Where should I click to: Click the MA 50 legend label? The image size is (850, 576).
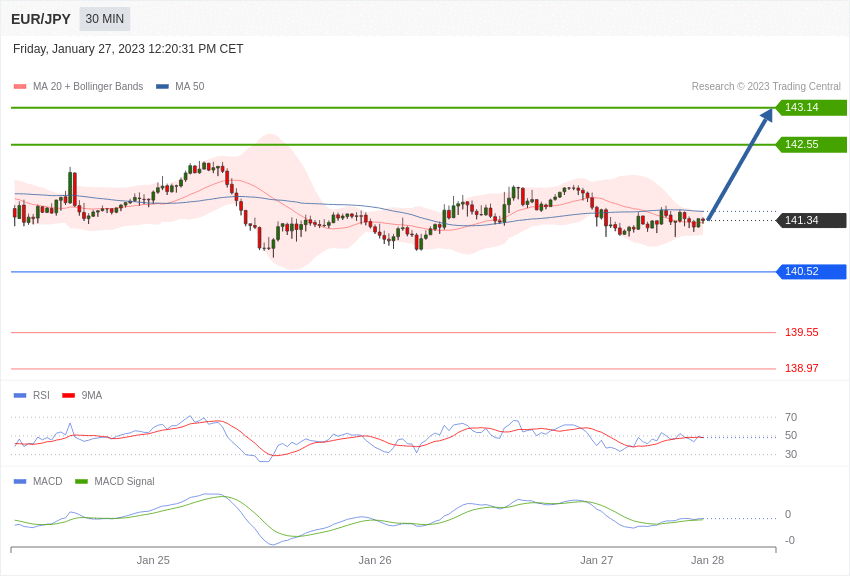[x=190, y=86]
